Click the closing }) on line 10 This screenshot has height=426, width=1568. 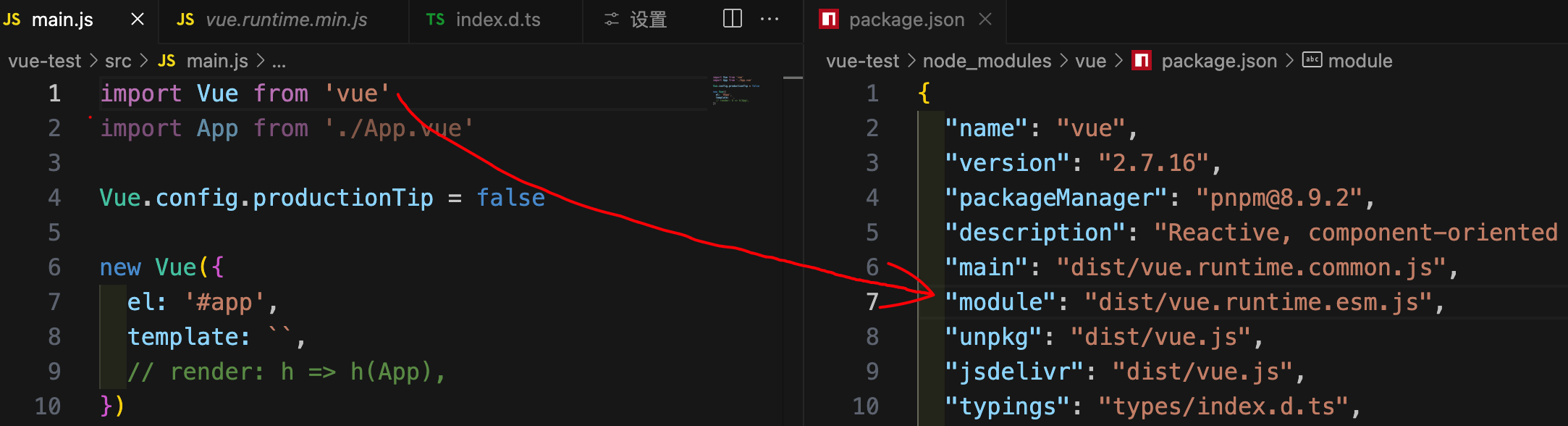(x=113, y=406)
